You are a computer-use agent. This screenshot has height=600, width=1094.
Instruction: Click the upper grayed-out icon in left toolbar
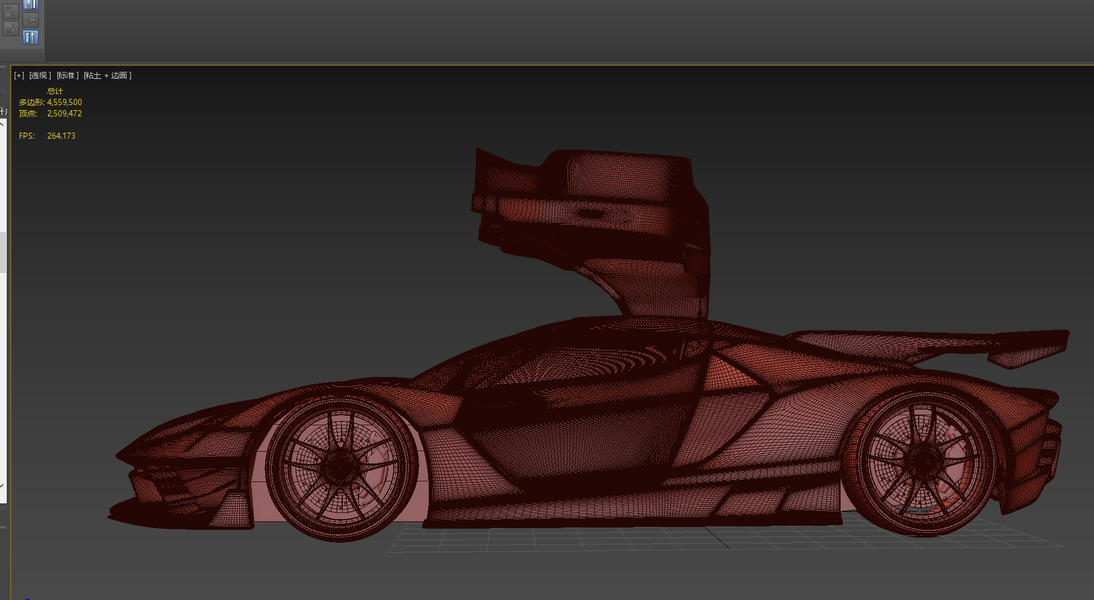(x=10, y=11)
